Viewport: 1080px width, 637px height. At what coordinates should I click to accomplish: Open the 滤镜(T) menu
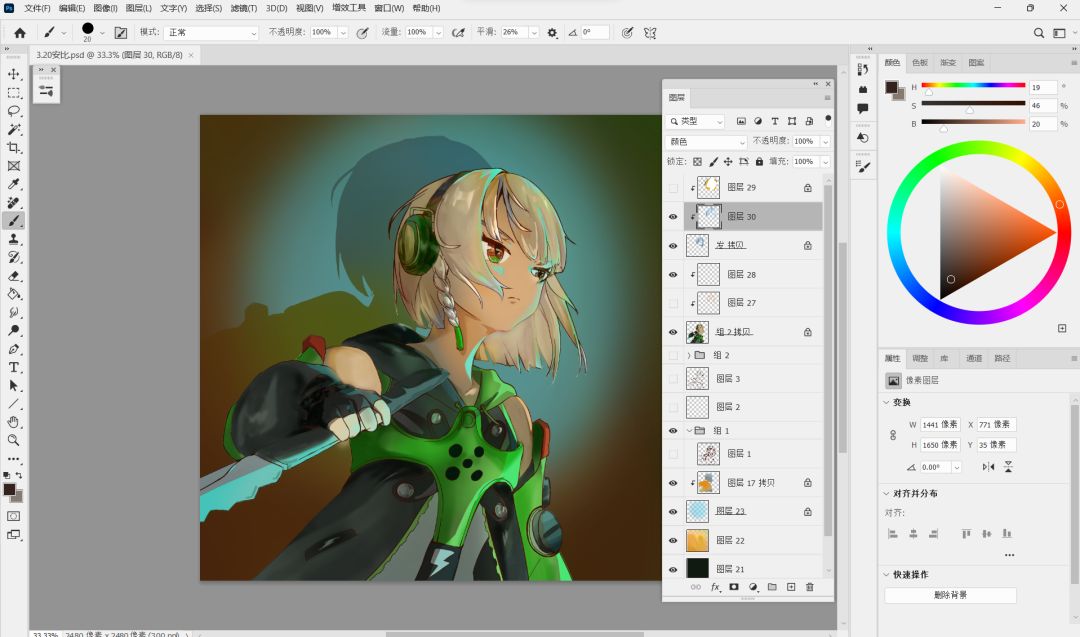pyautogui.click(x=244, y=8)
